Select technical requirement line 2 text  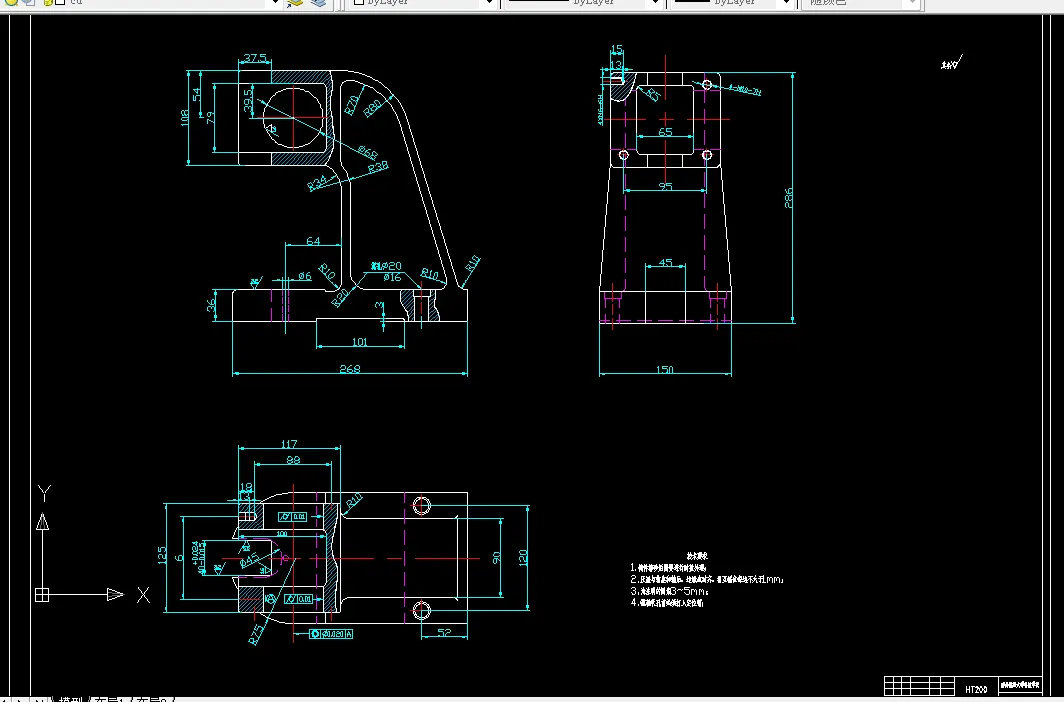707,580
